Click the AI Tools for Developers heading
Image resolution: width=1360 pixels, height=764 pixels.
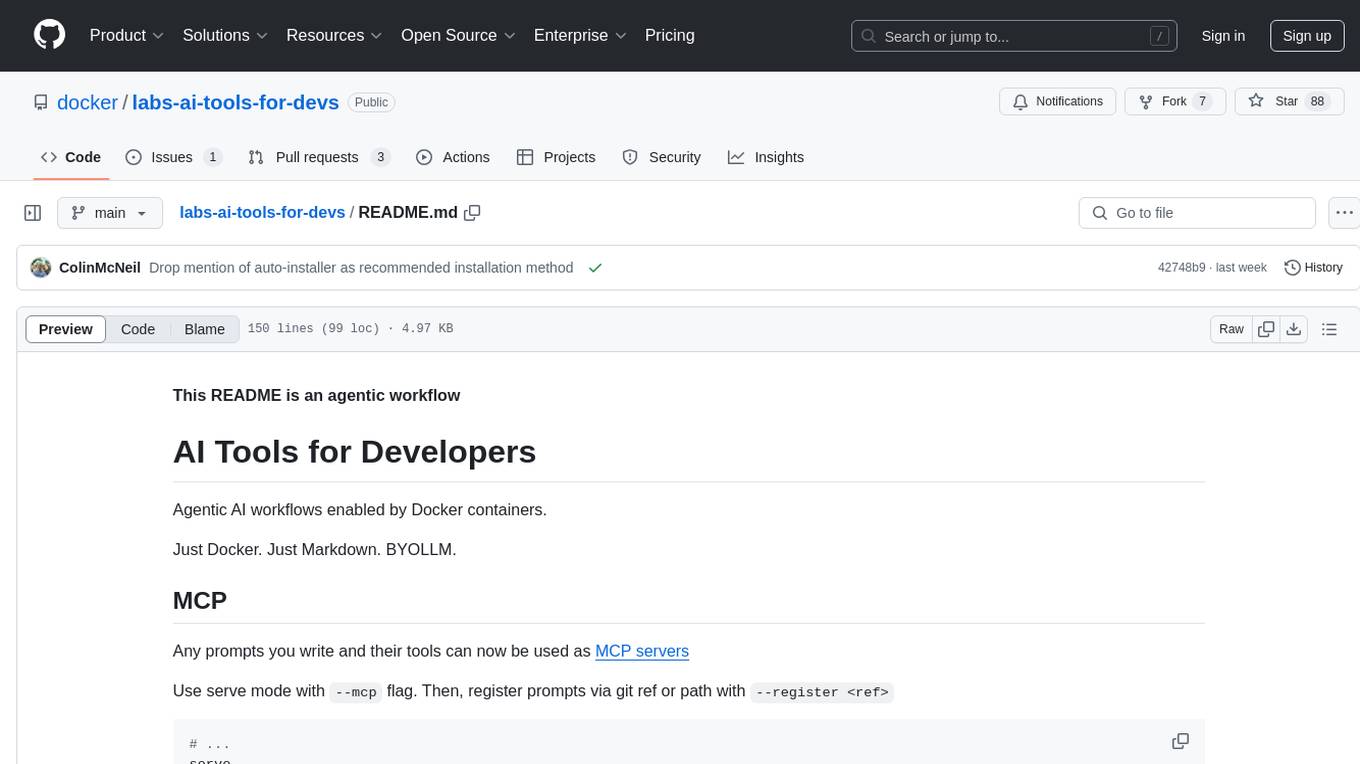point(354,451)
